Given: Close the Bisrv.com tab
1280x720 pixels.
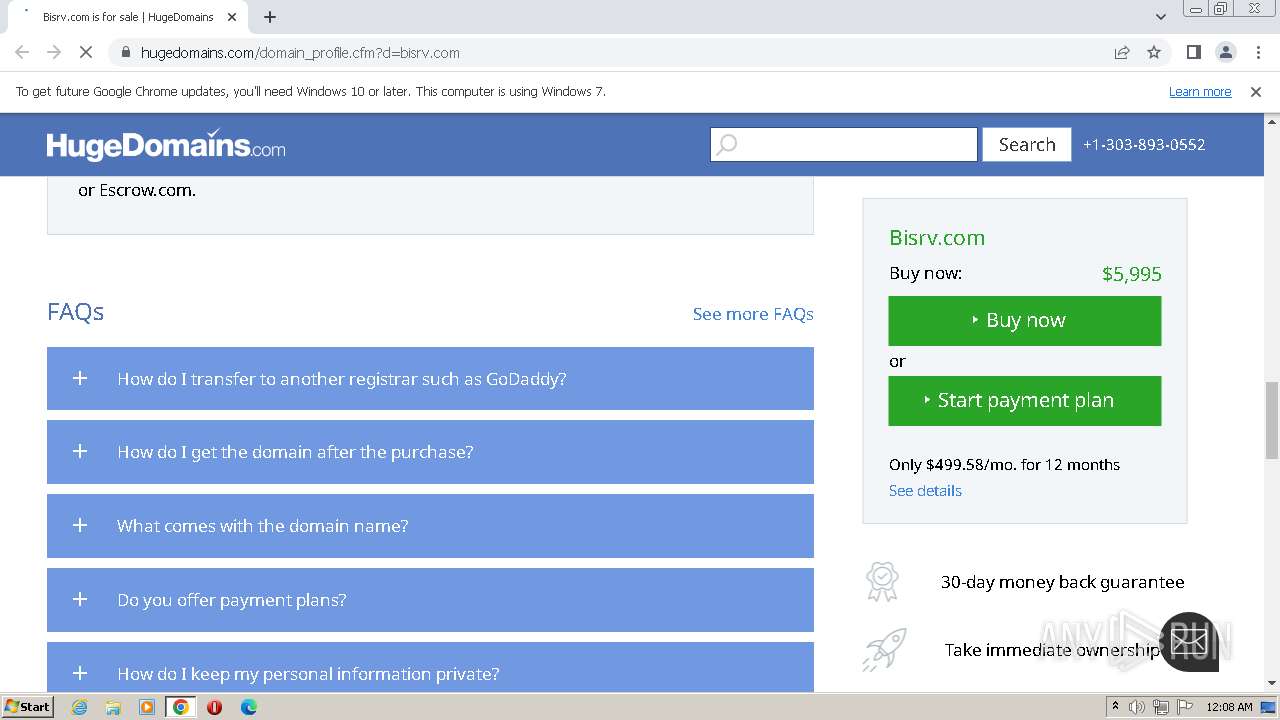Looking at the screenshot, I should pos(232,17).
